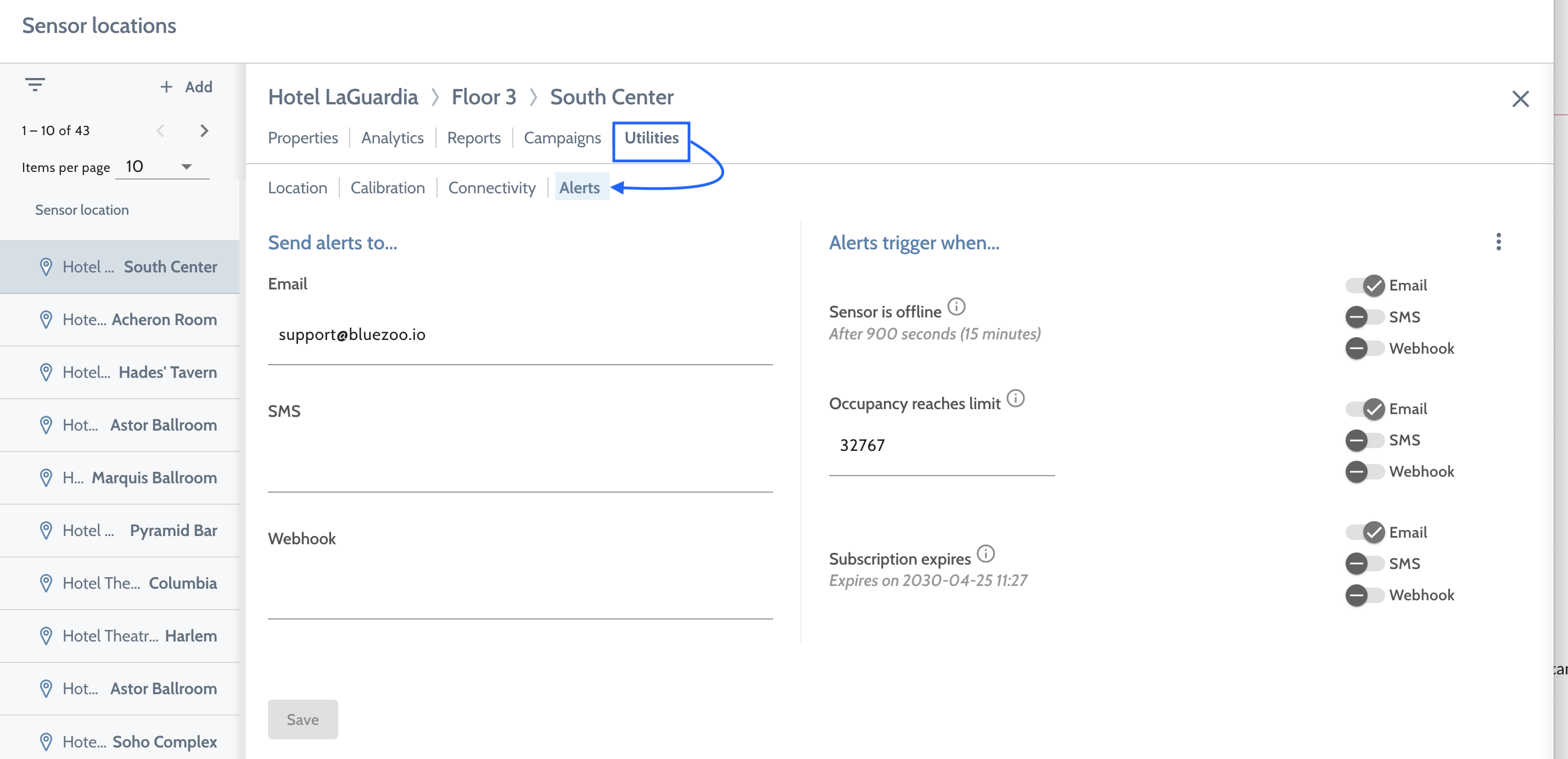Click the location pin icon beside Acheron Room
The height and width of the screenshot is (759, 1568).
pos(46,319)
